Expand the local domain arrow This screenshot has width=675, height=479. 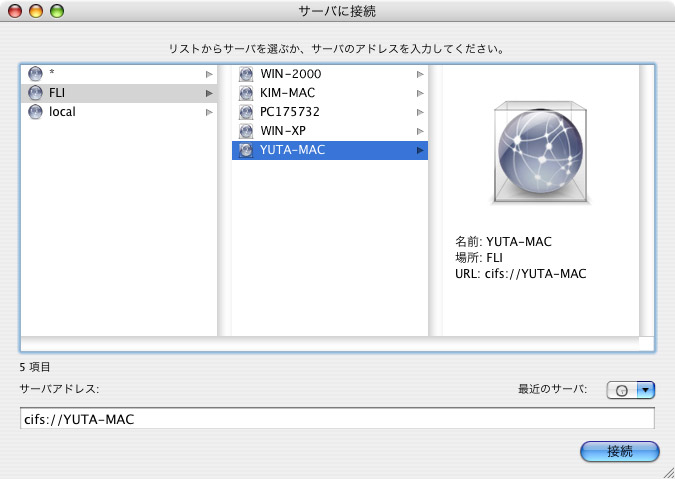[x=209, y=112]
